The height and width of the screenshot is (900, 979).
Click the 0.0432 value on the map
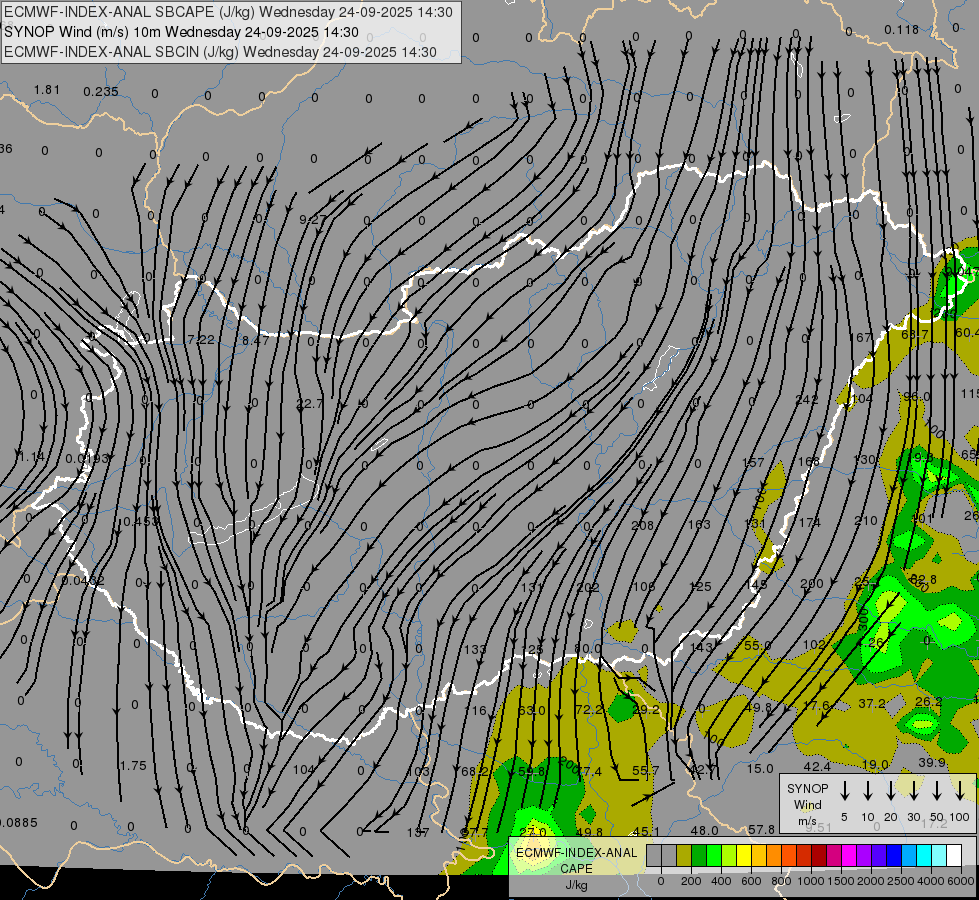[x=83, y=581]
